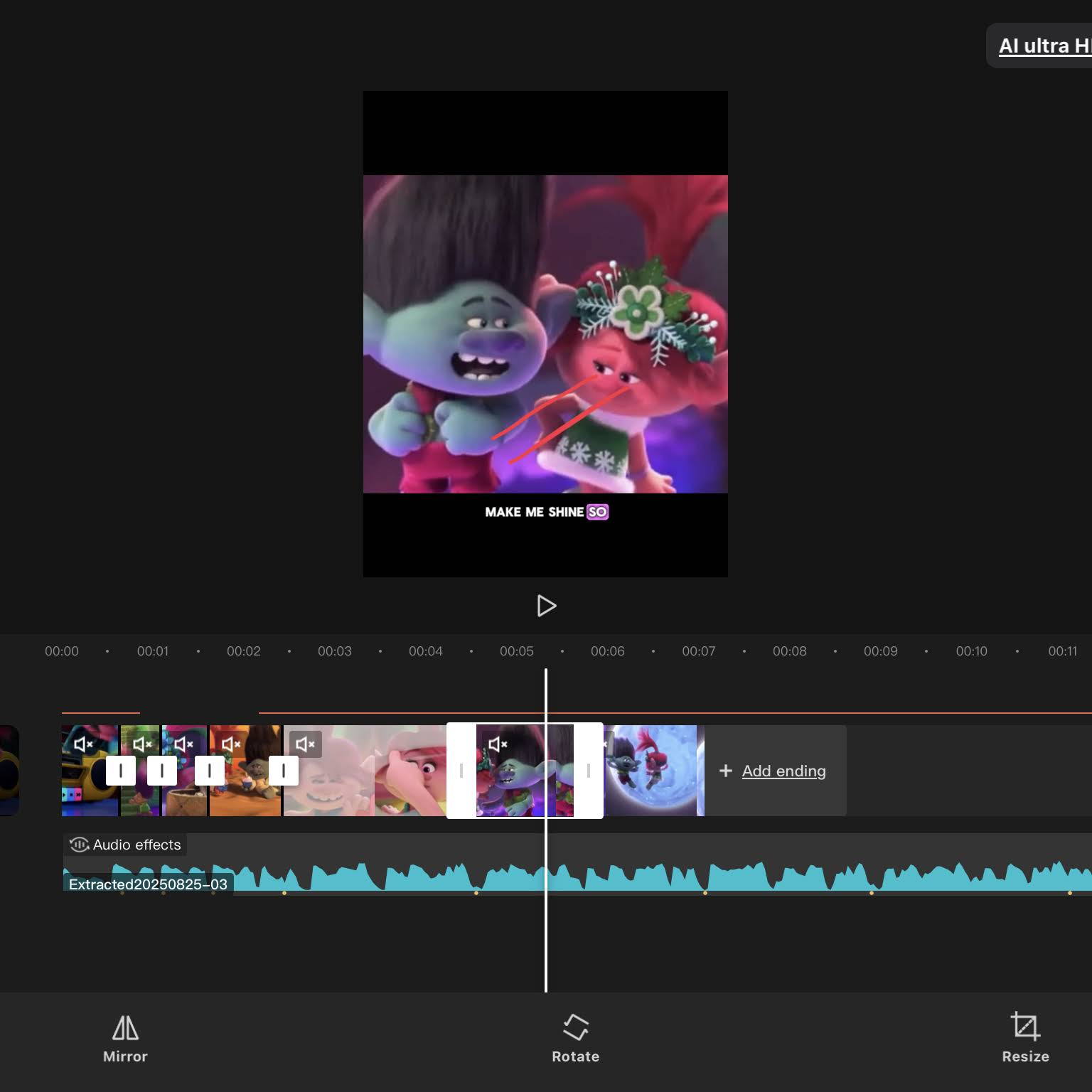Screen dimensions: 1092x1092
Task: Rotate the selected clip
Action: click(x=575, y=1038)
